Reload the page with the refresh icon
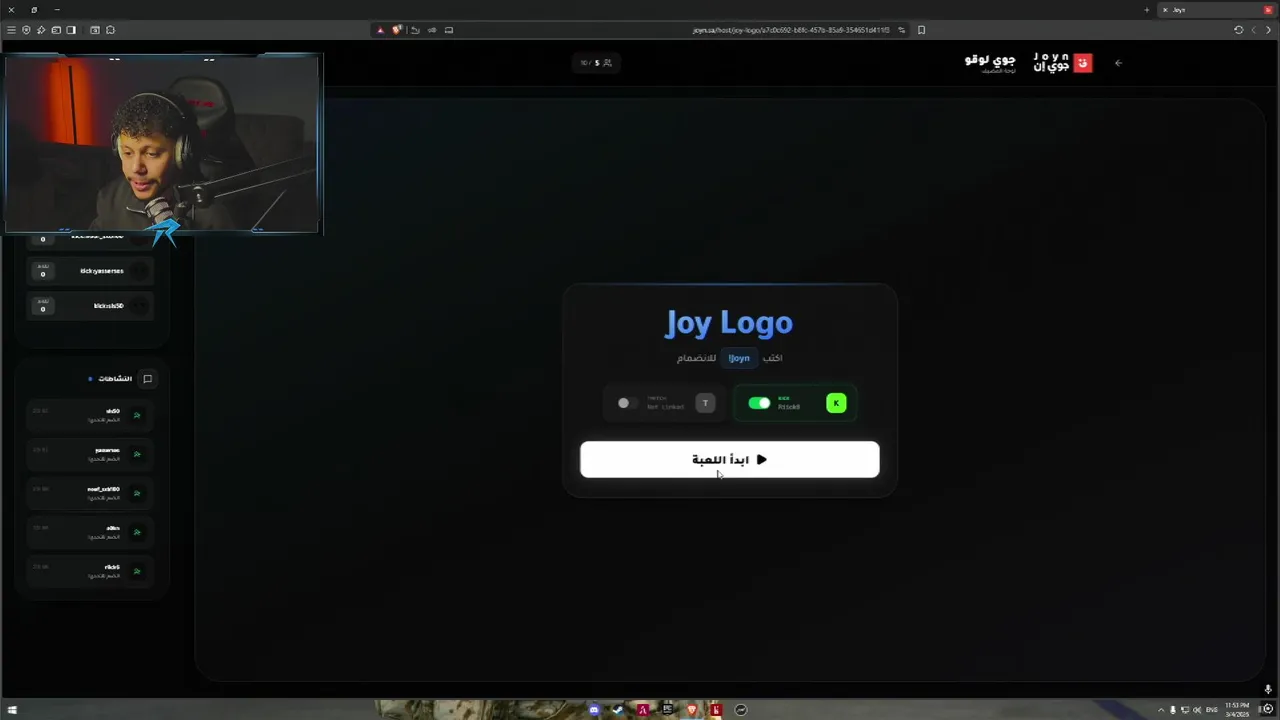The width and height of the screenshot is (1280, 720). (x=1238, y=30)
